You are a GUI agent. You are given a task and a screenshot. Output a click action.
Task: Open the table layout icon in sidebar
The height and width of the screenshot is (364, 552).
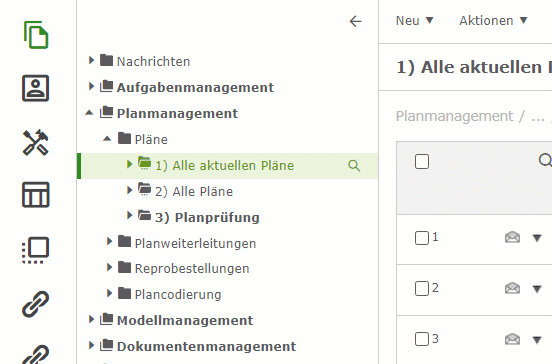pos(36,195)
